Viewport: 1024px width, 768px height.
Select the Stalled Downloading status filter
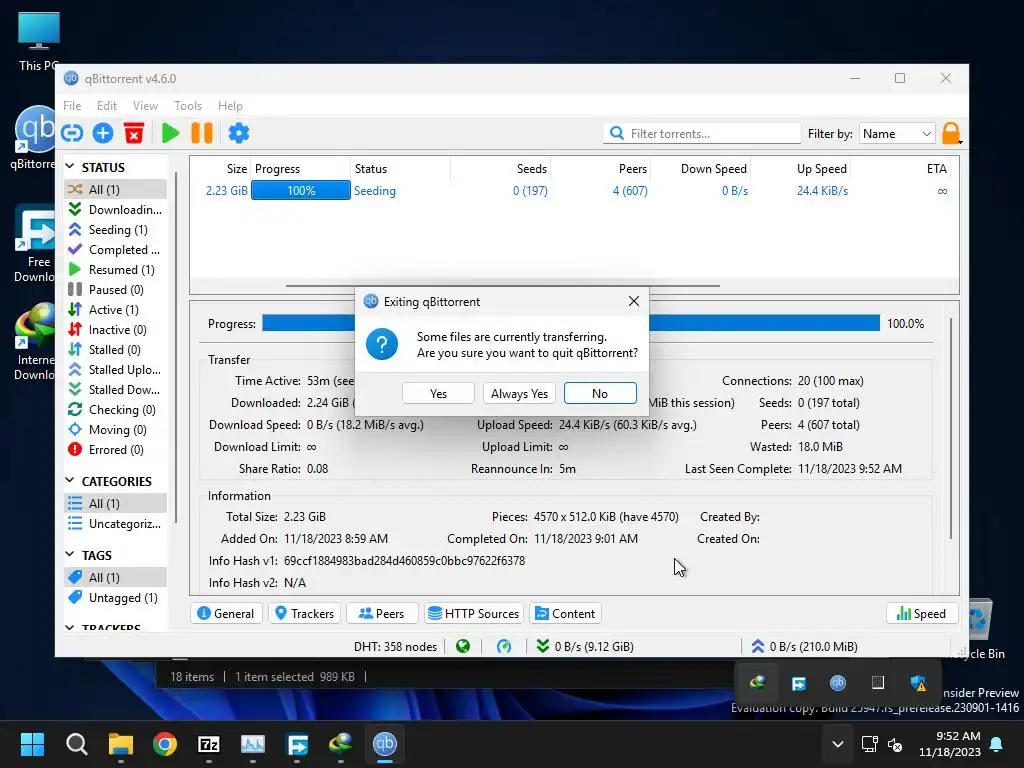tap(116, 390)
